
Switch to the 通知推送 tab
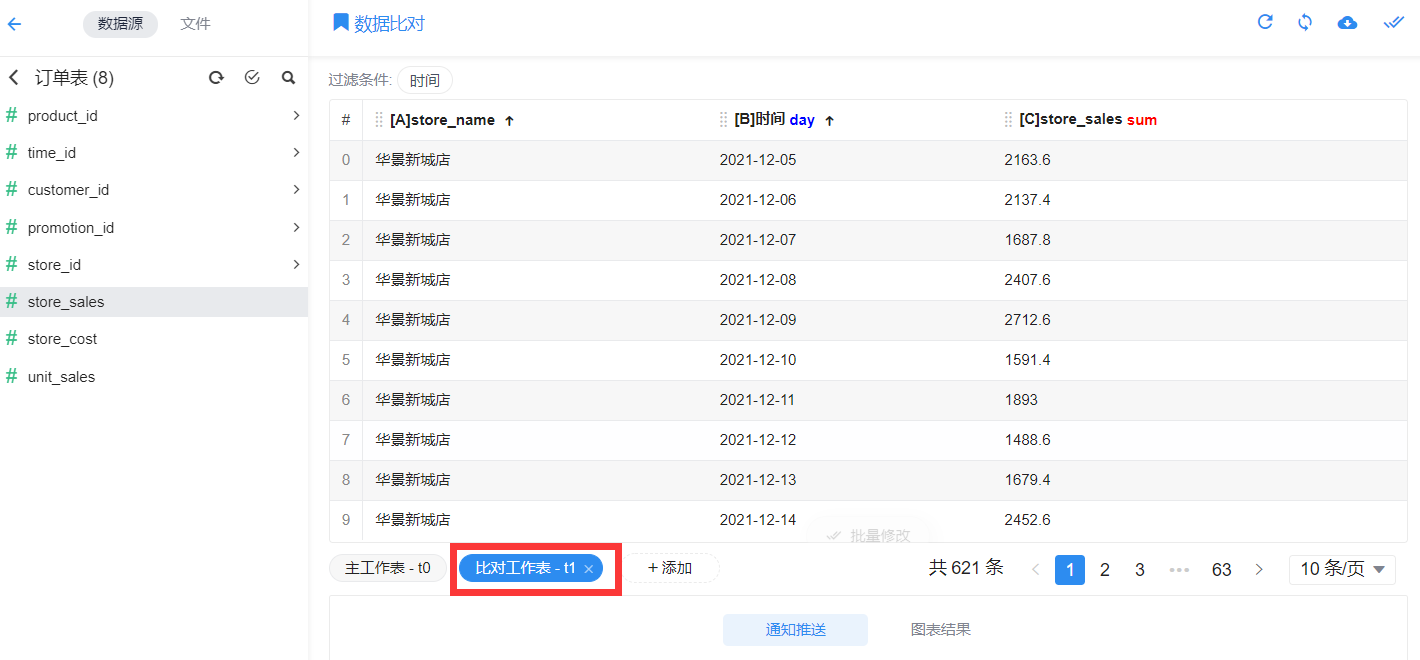point(795,630)
